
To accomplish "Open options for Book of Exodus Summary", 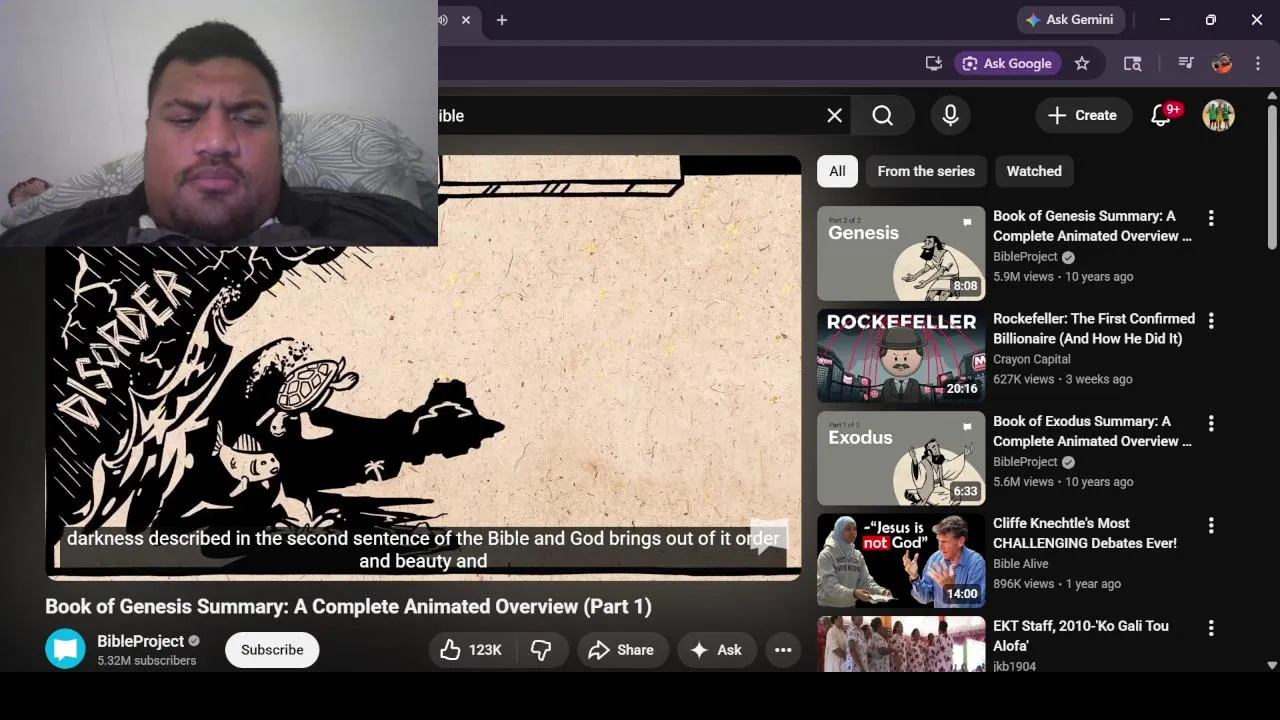I will coord(1211,423).
